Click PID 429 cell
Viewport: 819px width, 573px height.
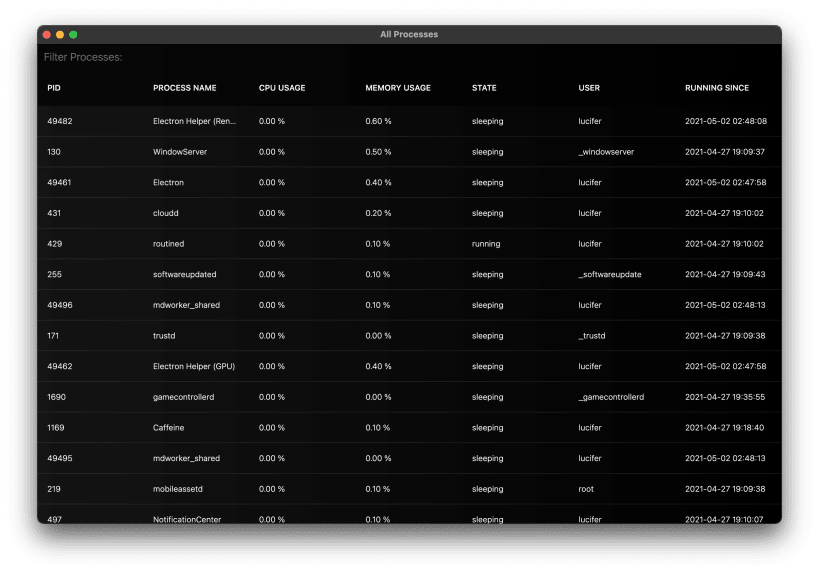[x=54, y=244]
